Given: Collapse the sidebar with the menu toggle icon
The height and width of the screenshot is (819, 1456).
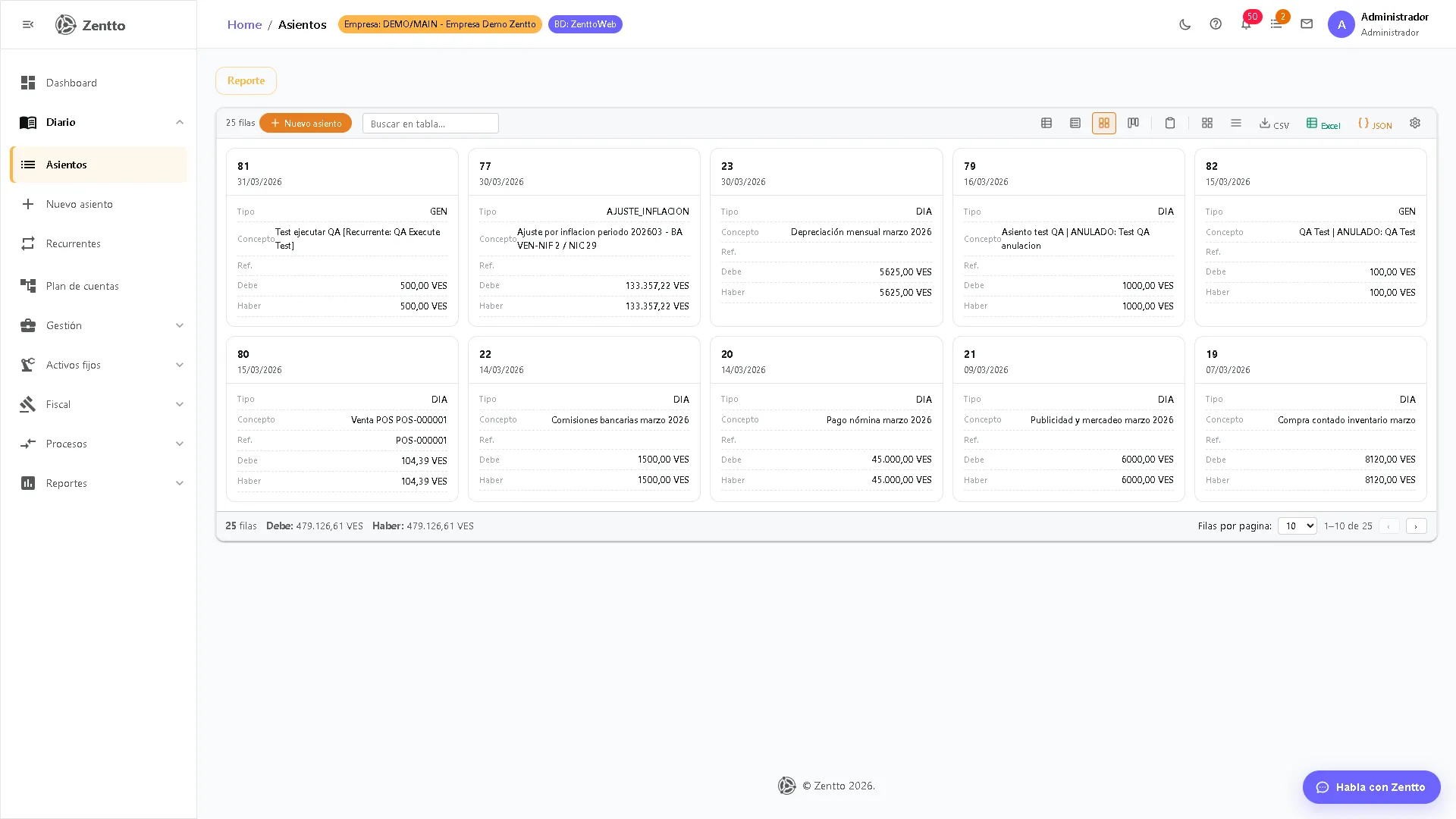Looking at the screenshot, I should click(28, 24).
